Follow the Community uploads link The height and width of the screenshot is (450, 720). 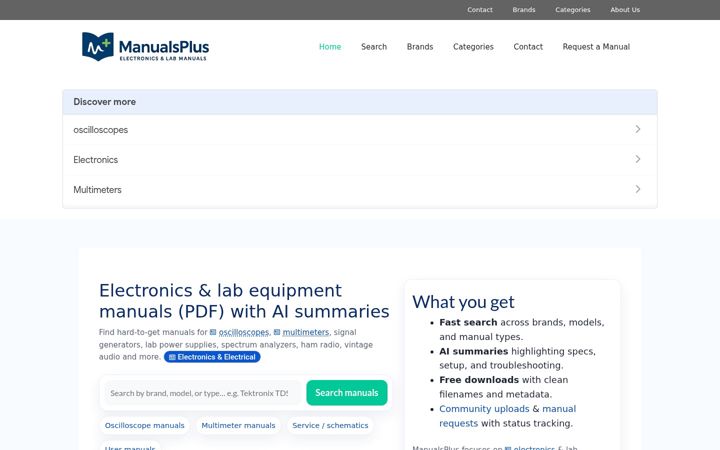[484, 409]
